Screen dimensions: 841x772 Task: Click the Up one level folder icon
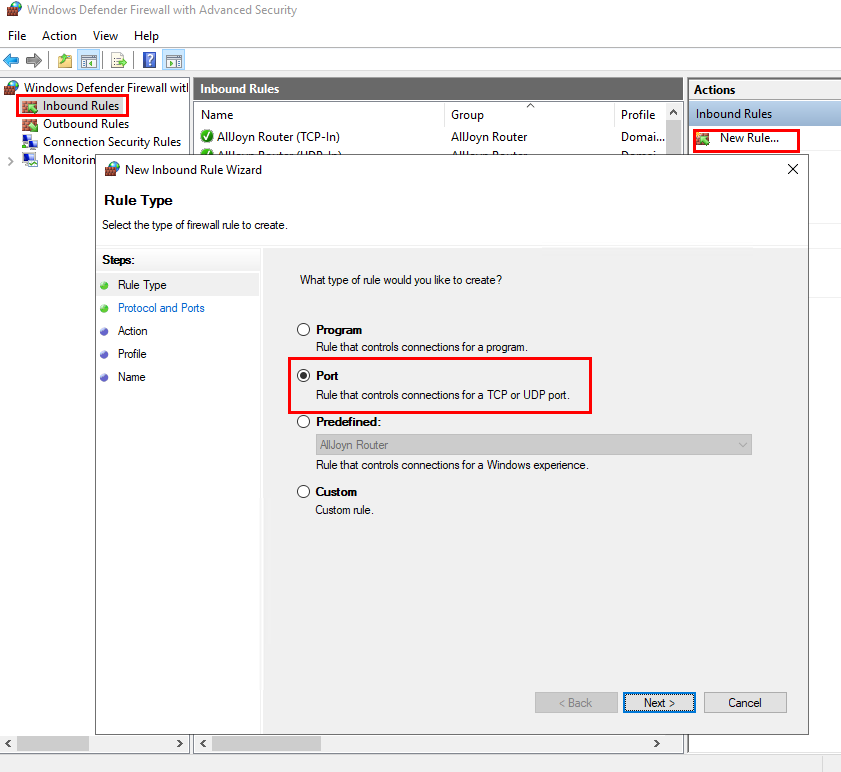pyautogui.click(x=65, y=61)
